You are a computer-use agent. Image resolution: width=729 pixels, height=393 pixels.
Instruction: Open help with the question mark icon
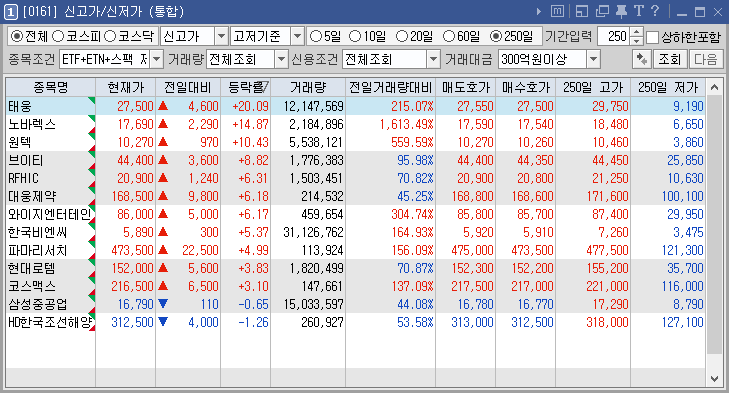click(655, 11)
